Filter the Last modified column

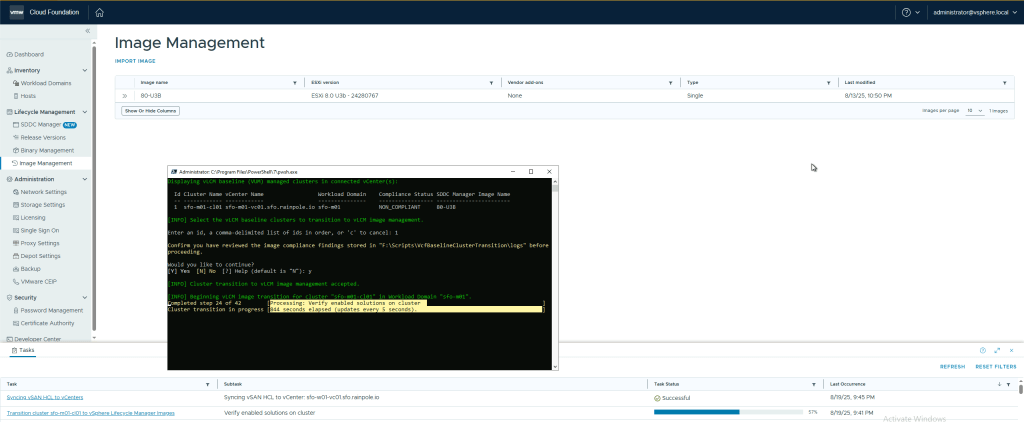(x=1010, y=82)
